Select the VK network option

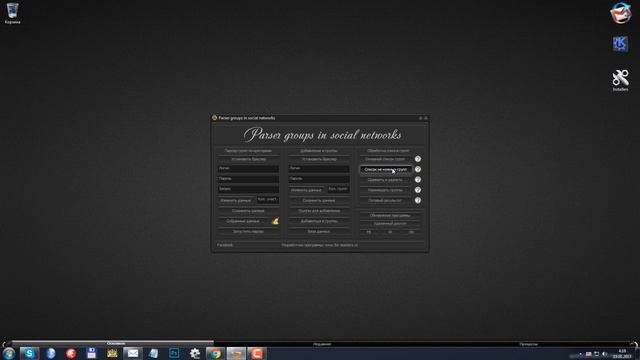pos(390,232)
